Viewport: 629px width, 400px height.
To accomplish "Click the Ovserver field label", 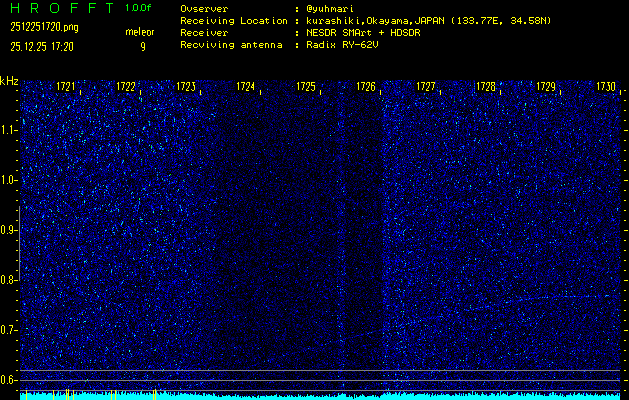I will point(204,9).
